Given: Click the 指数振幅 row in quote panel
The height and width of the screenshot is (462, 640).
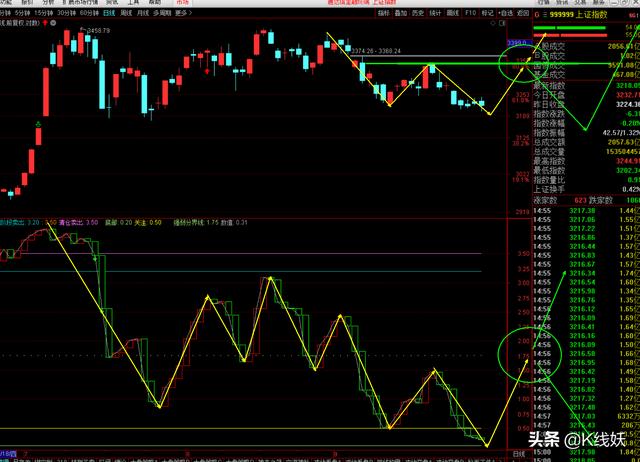Looking at the screenshot, I should (x=586, y=133).
